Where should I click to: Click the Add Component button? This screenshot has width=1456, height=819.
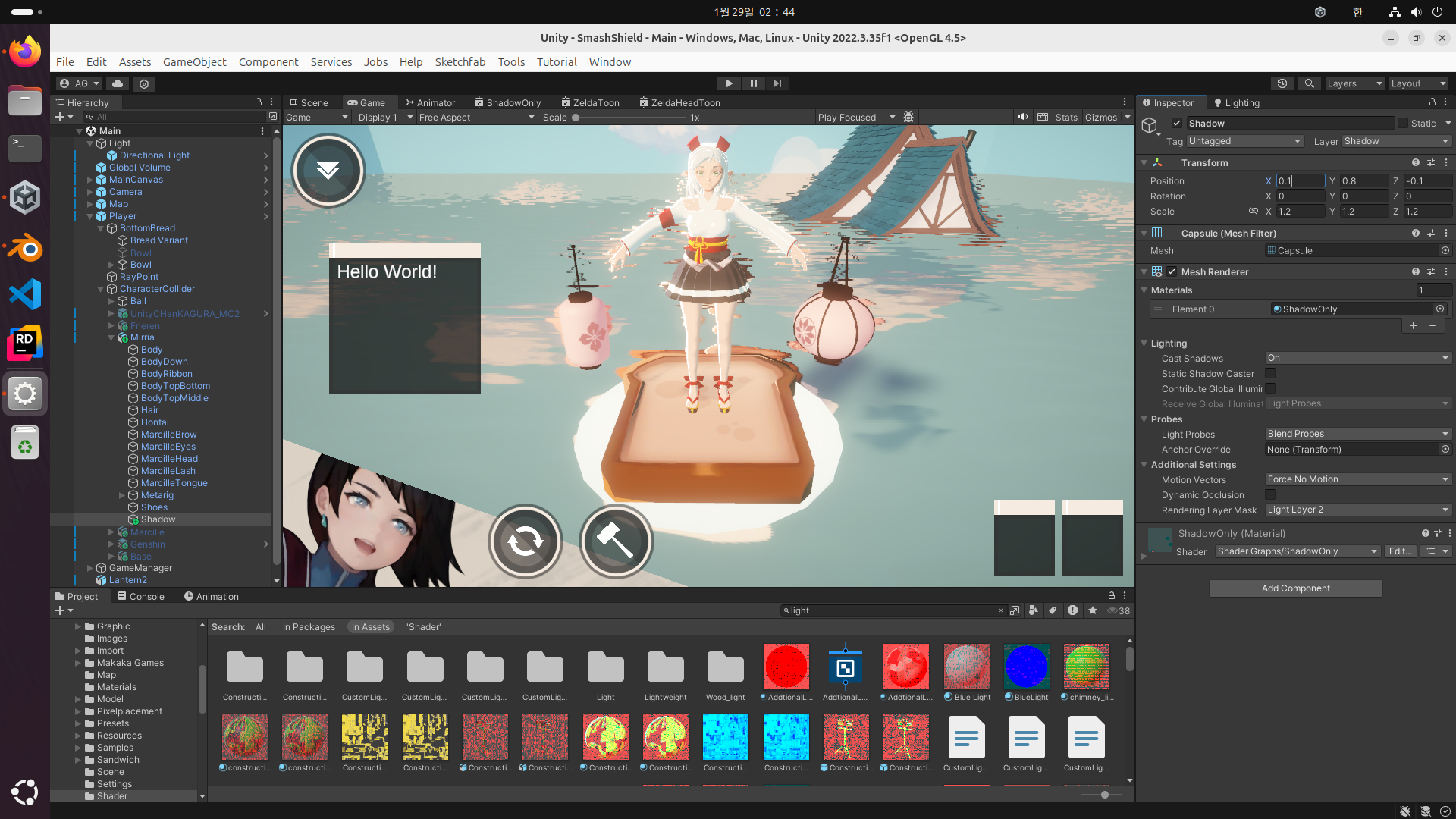1295,588
